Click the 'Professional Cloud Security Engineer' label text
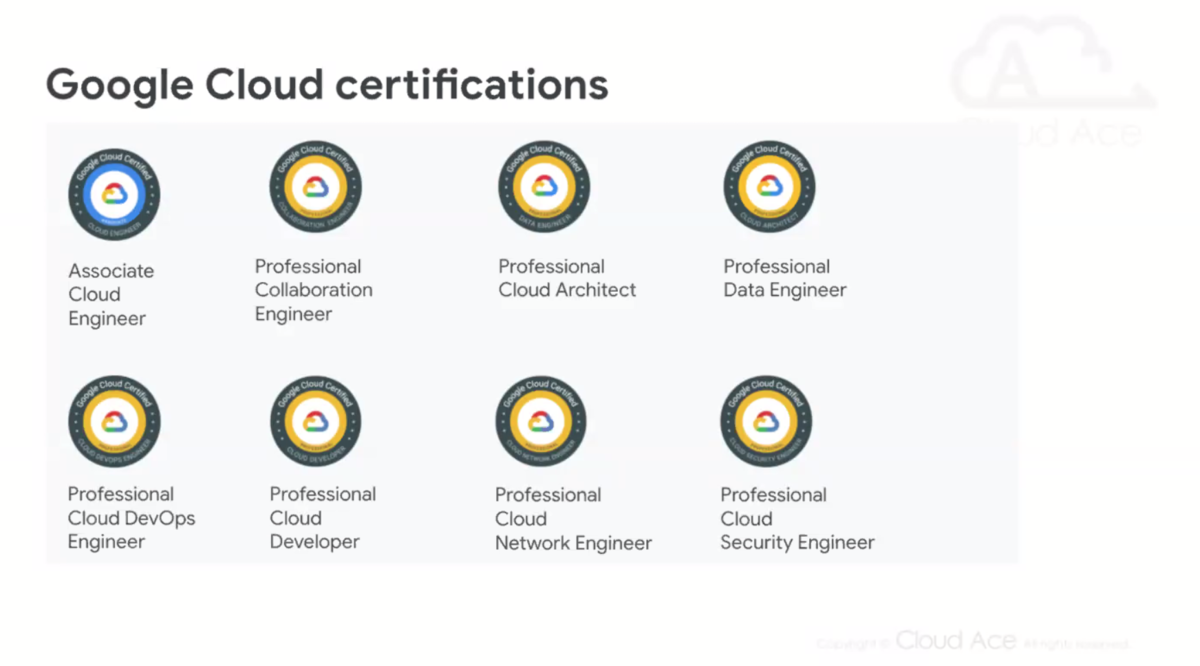Viewport: 1200px width, 666px height. coord(797,519)
